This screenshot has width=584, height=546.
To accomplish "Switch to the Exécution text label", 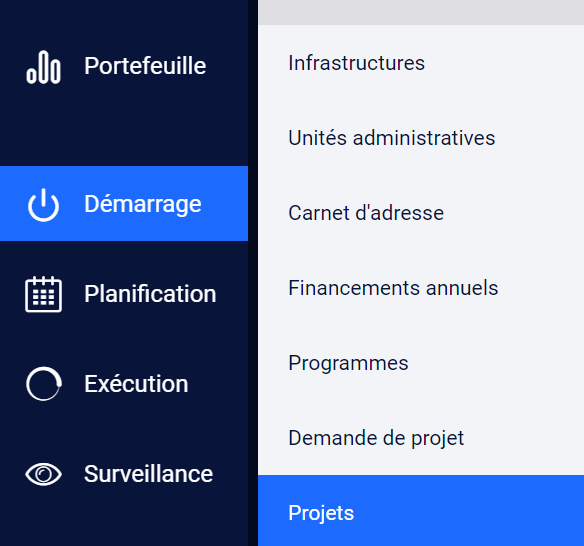I will [136, 383].
